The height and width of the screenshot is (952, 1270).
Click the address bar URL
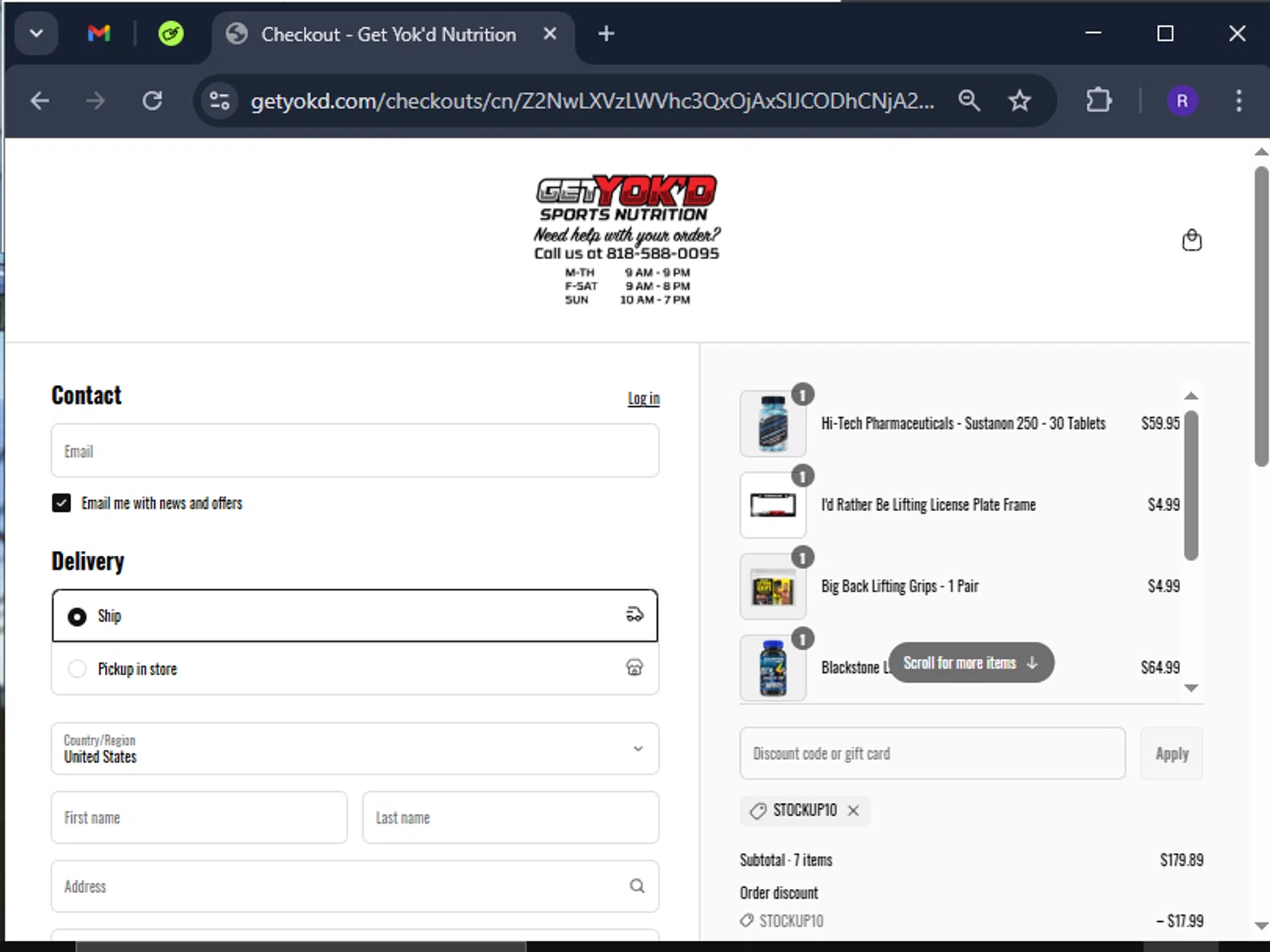(x=592, y=101)
